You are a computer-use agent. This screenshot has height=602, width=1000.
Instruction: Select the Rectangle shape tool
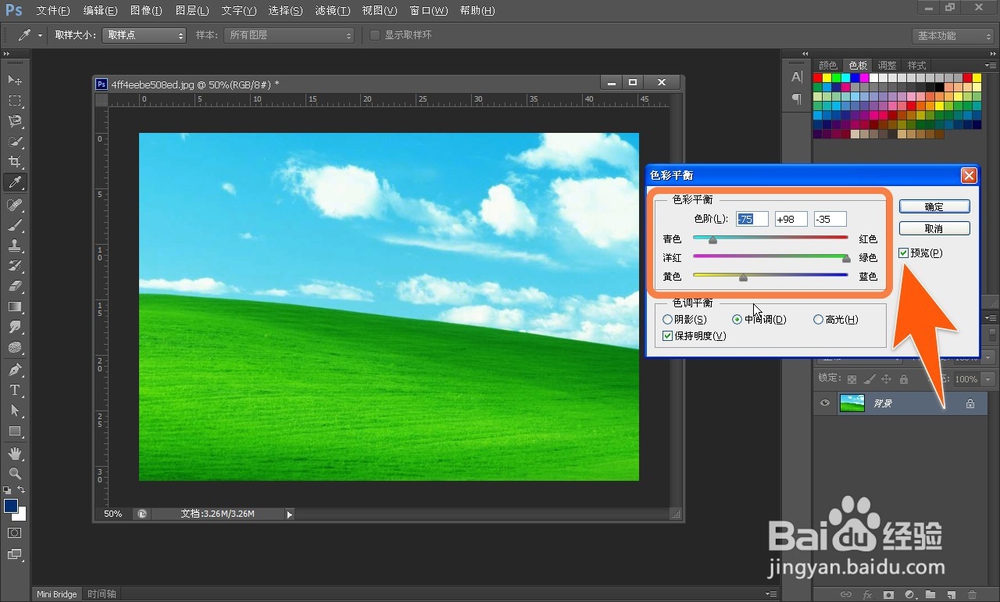click(15, 431)
